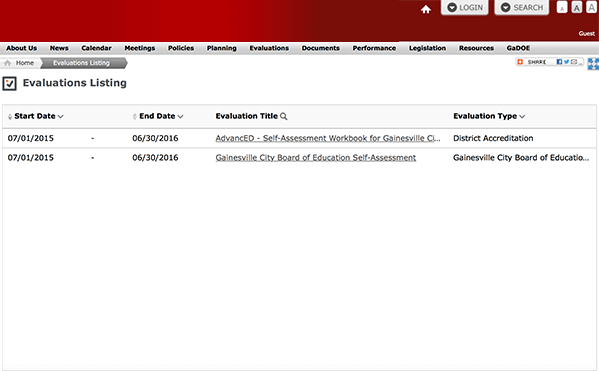This screenshot has height=371, width=599.
Task: Open the Meetings menu
Action: click(140, 48)
